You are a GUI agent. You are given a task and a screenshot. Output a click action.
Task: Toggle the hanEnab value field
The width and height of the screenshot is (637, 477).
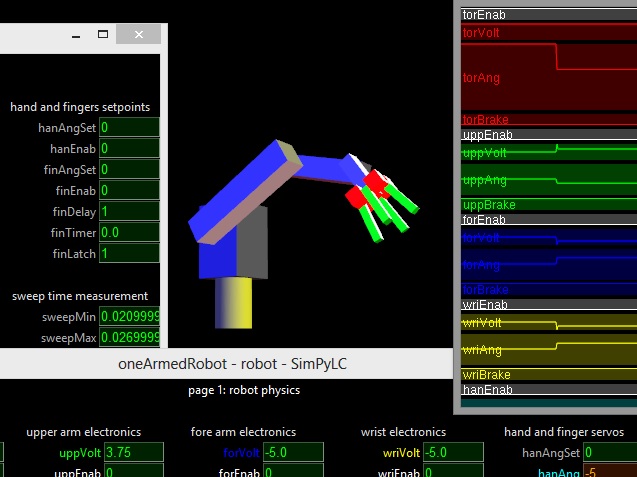(129, 149)
